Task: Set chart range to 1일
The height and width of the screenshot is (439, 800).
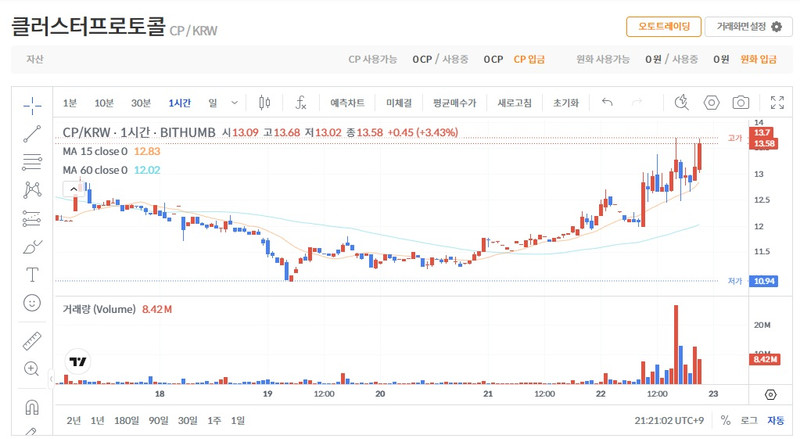Action: [238, 421]
